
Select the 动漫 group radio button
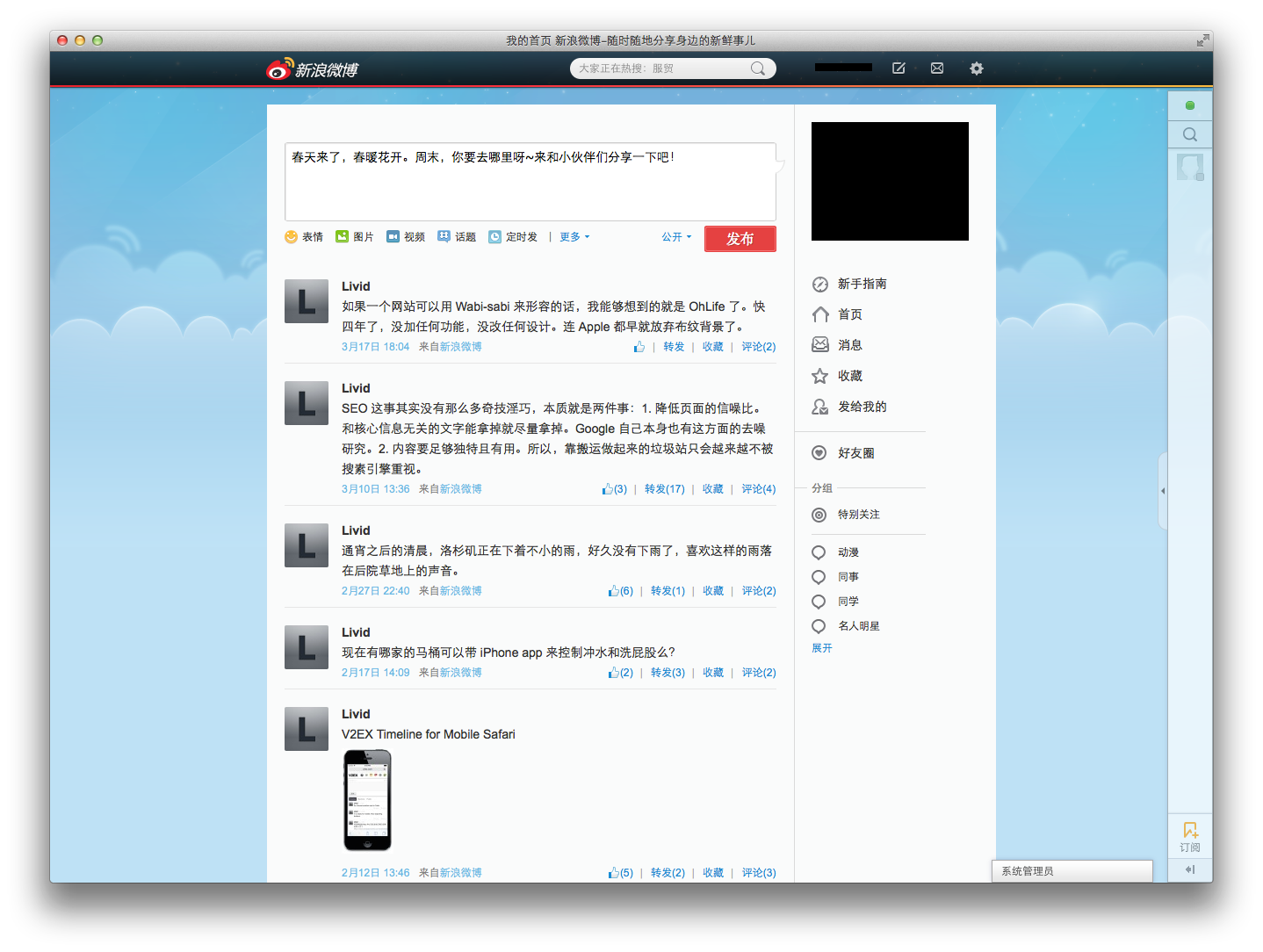point(819,552)
